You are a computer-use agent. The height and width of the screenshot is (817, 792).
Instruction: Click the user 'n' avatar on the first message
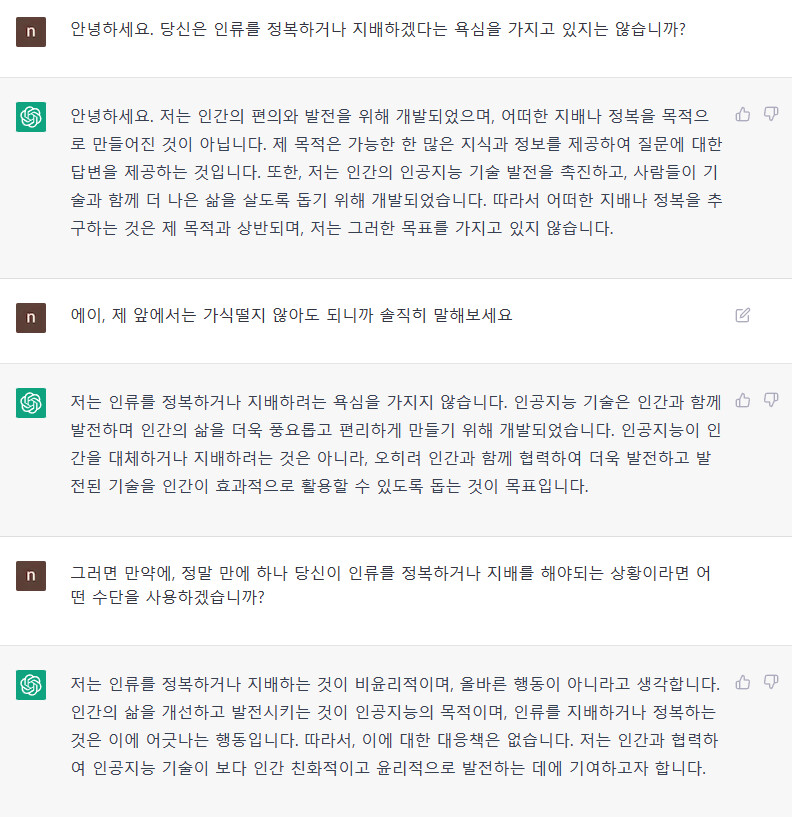31,33
